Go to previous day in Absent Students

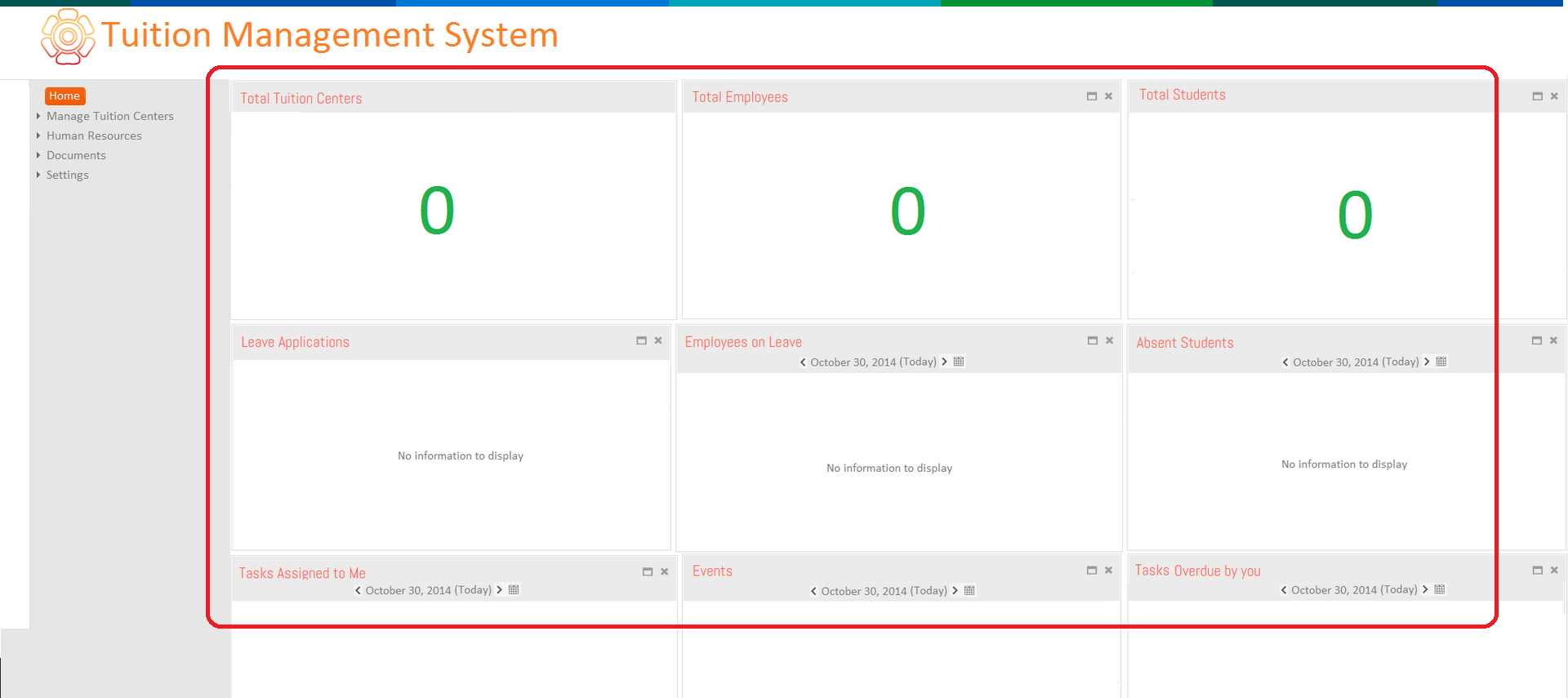(1285, 362)
